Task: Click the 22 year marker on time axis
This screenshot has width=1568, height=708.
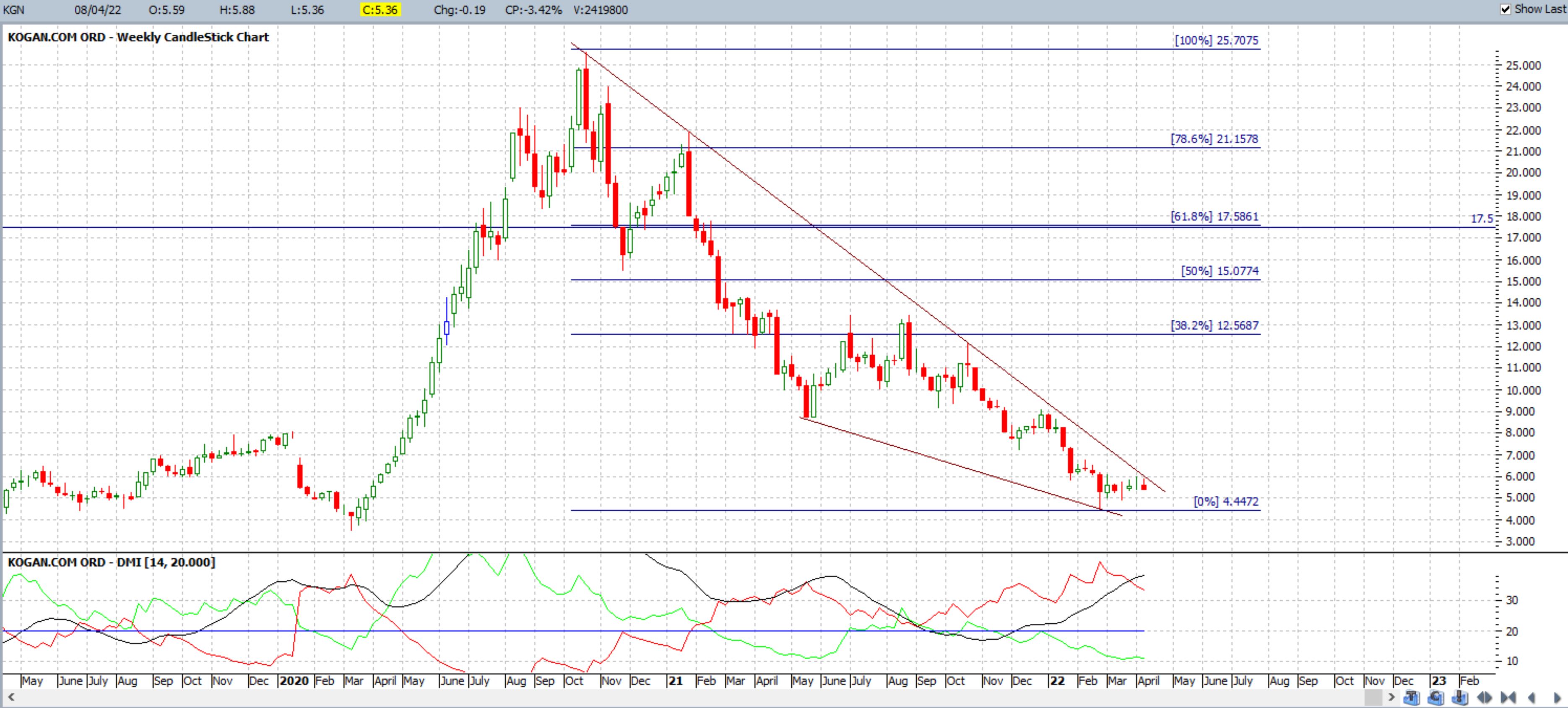Action: (1057, 681)
